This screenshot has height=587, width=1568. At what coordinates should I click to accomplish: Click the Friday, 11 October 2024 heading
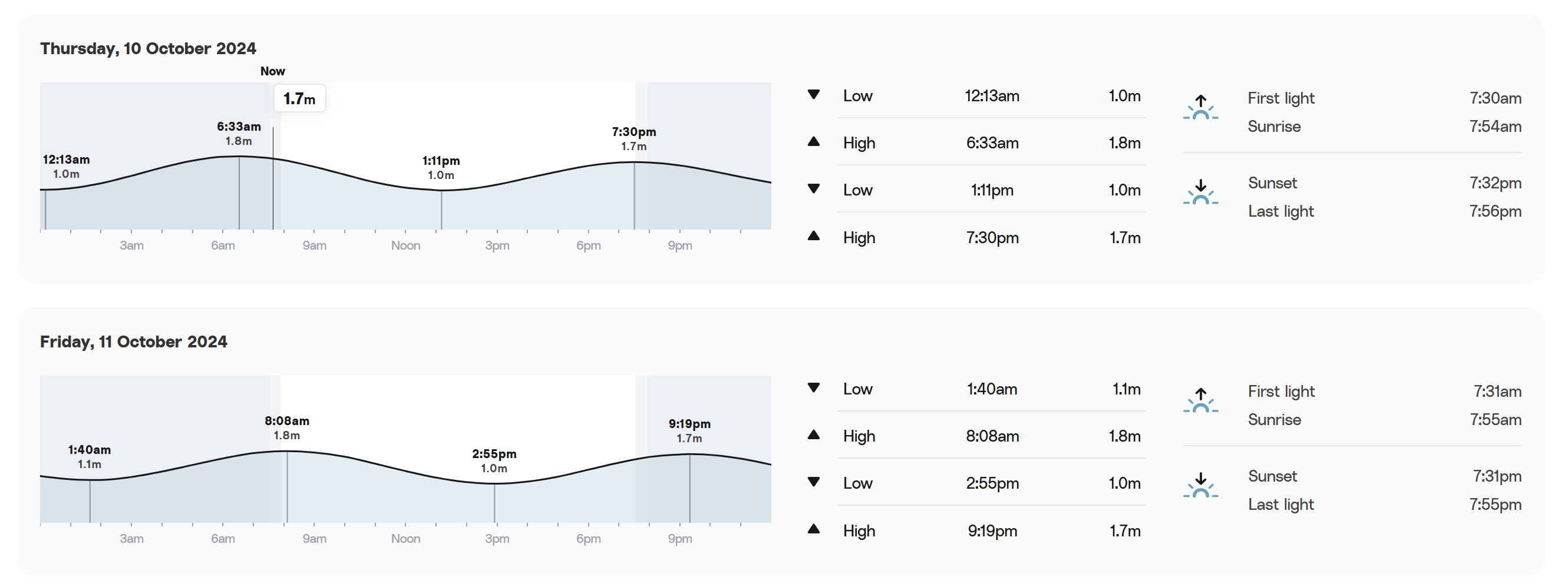133,342
